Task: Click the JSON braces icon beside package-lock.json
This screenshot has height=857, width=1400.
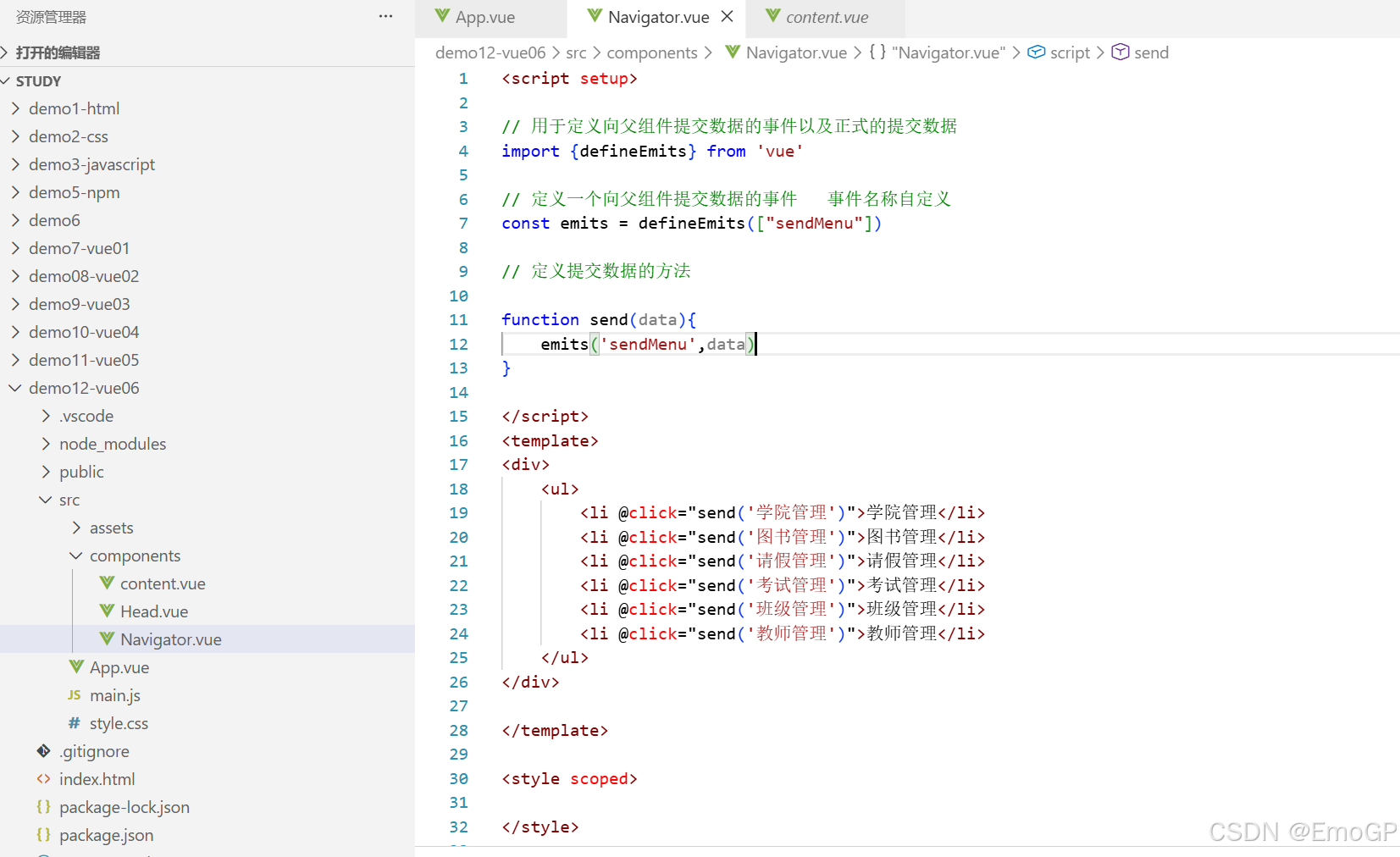Action: pyautogui.click(x=44, y=806)
